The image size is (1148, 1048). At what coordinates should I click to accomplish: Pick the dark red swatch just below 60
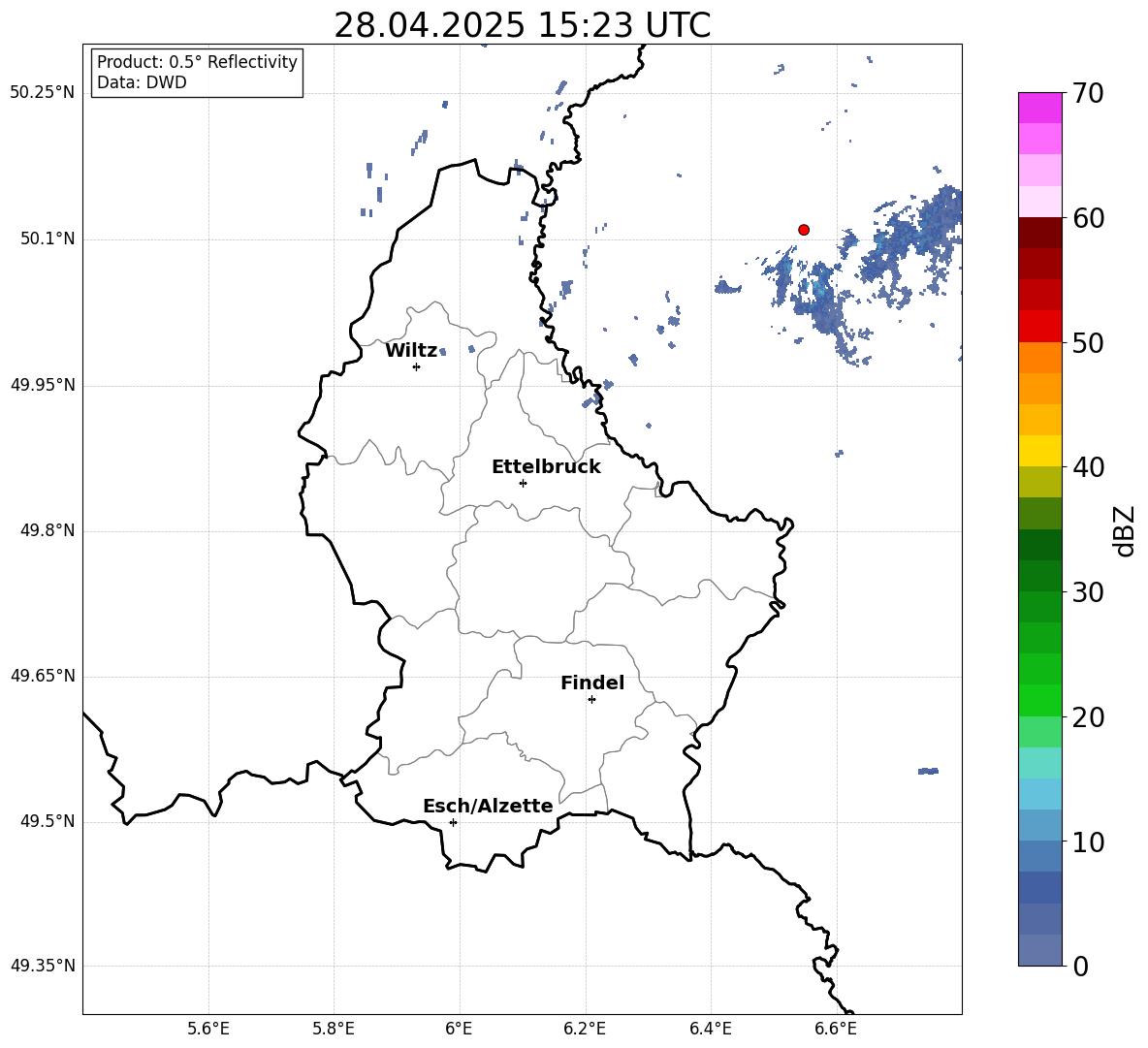1040,233
